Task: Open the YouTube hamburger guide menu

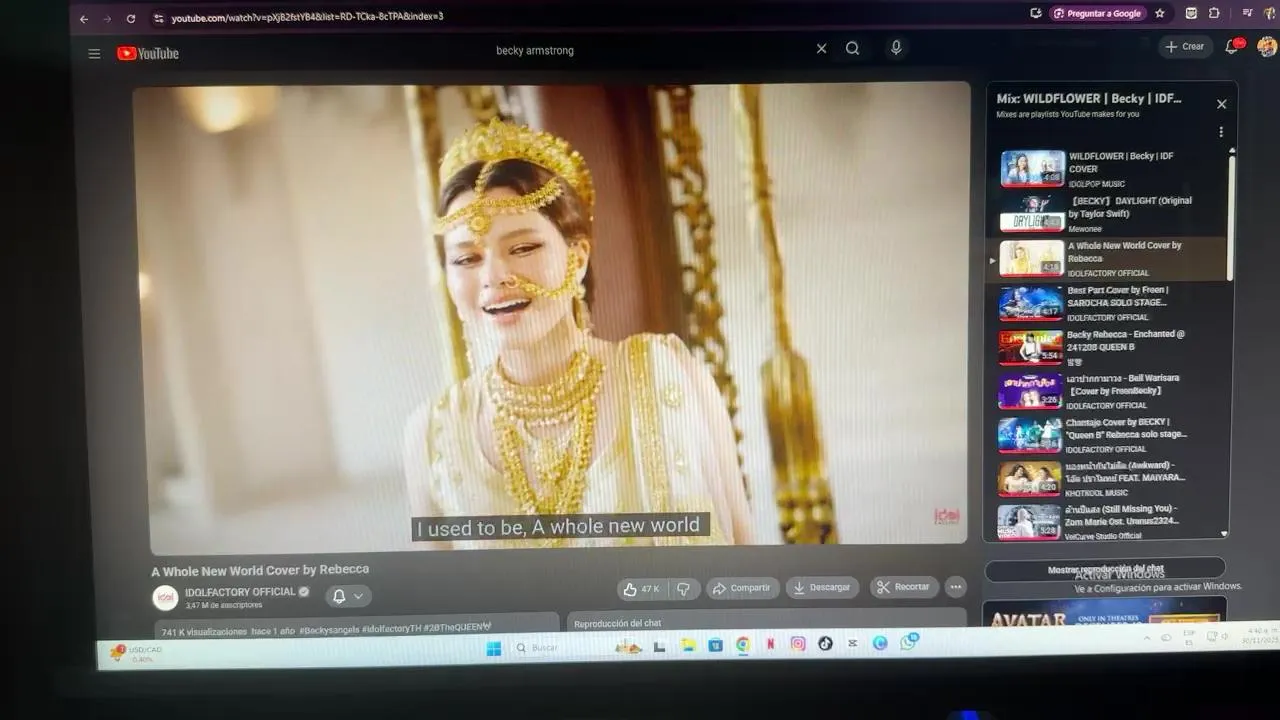Action: pos(94,53)
